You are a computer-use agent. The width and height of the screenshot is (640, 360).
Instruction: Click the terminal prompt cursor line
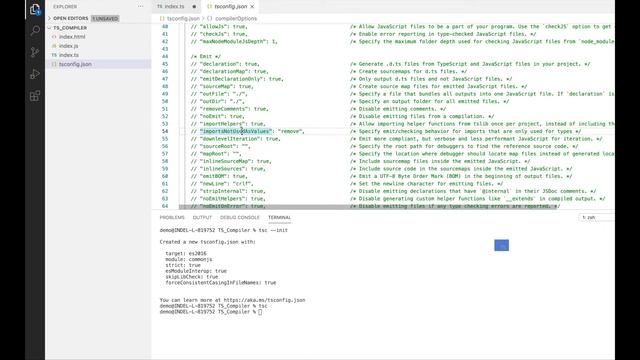[211, 312]
